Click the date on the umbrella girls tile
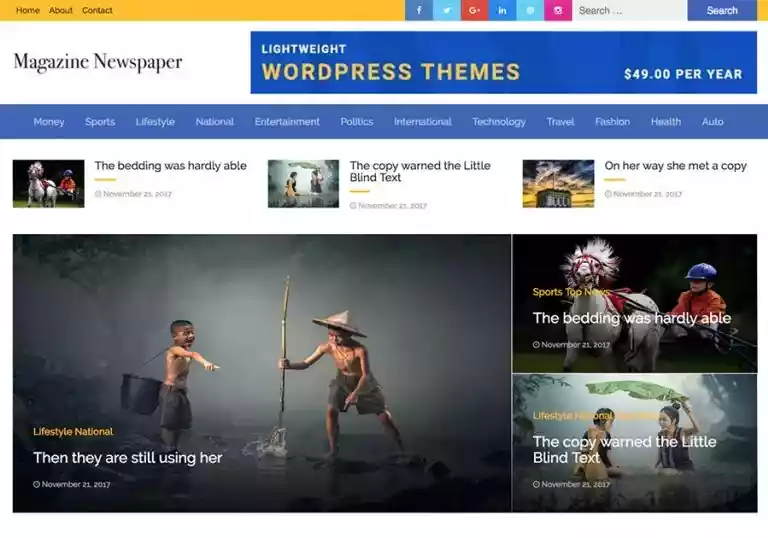Image resolution: width=768 pixels, height=538 pixels. point(576,484)
